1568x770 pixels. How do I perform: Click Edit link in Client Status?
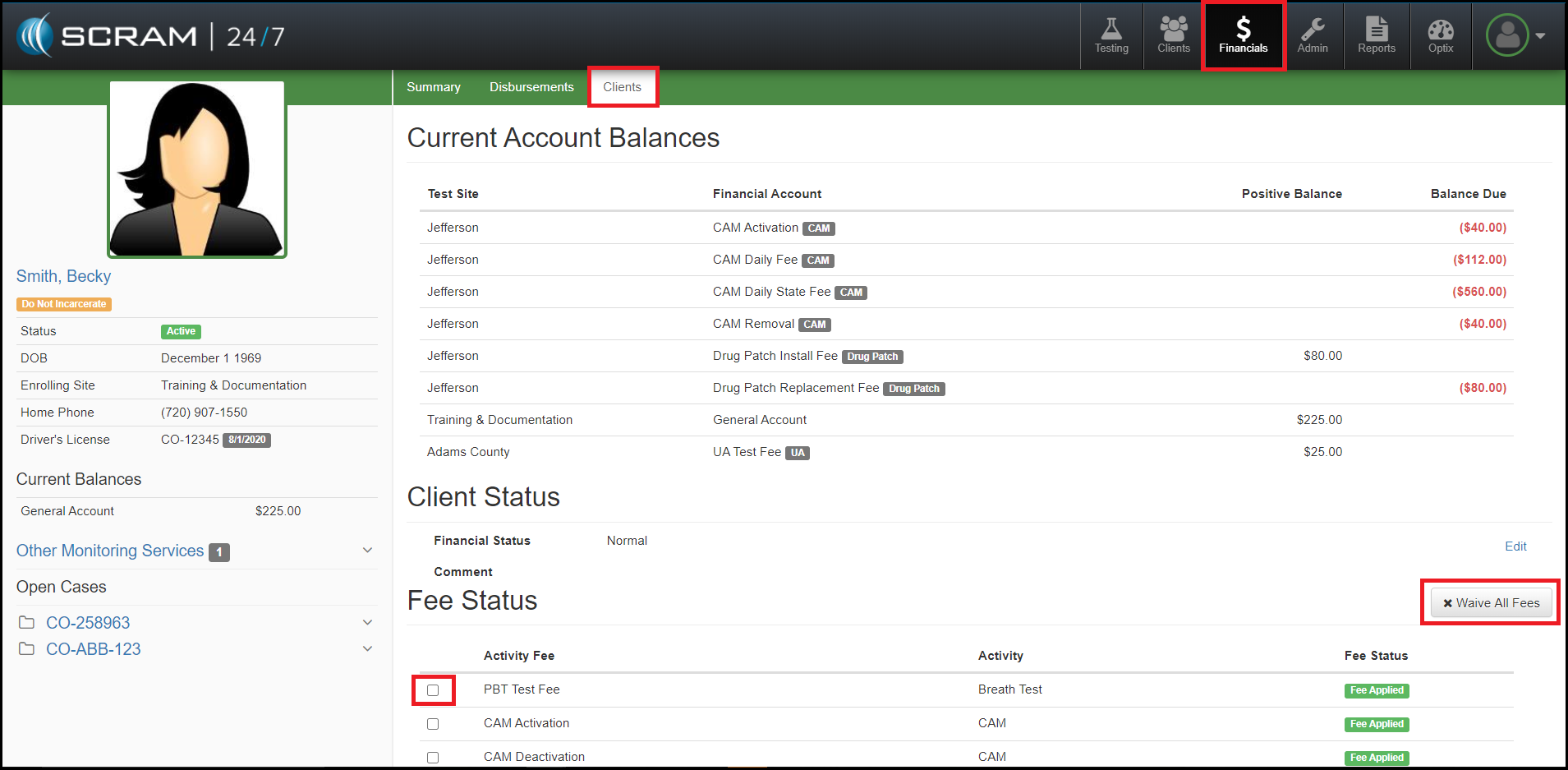pyautogui.click(x=1515, y=546)
